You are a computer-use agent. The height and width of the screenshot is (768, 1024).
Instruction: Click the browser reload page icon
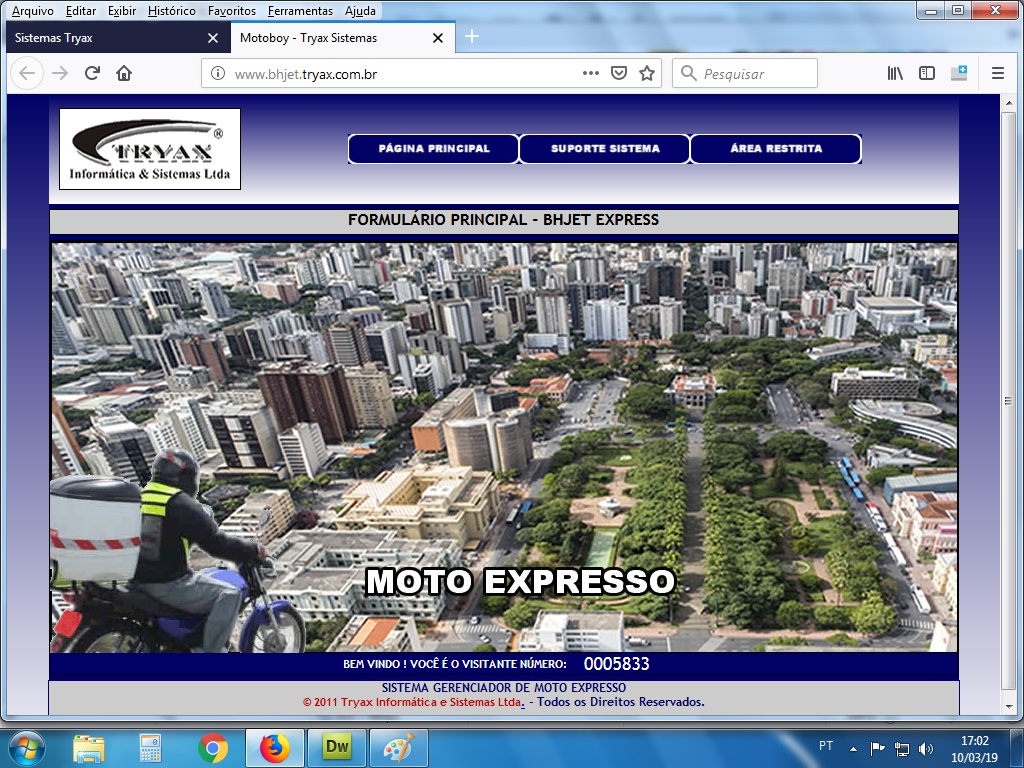click(x=92, y=73)
